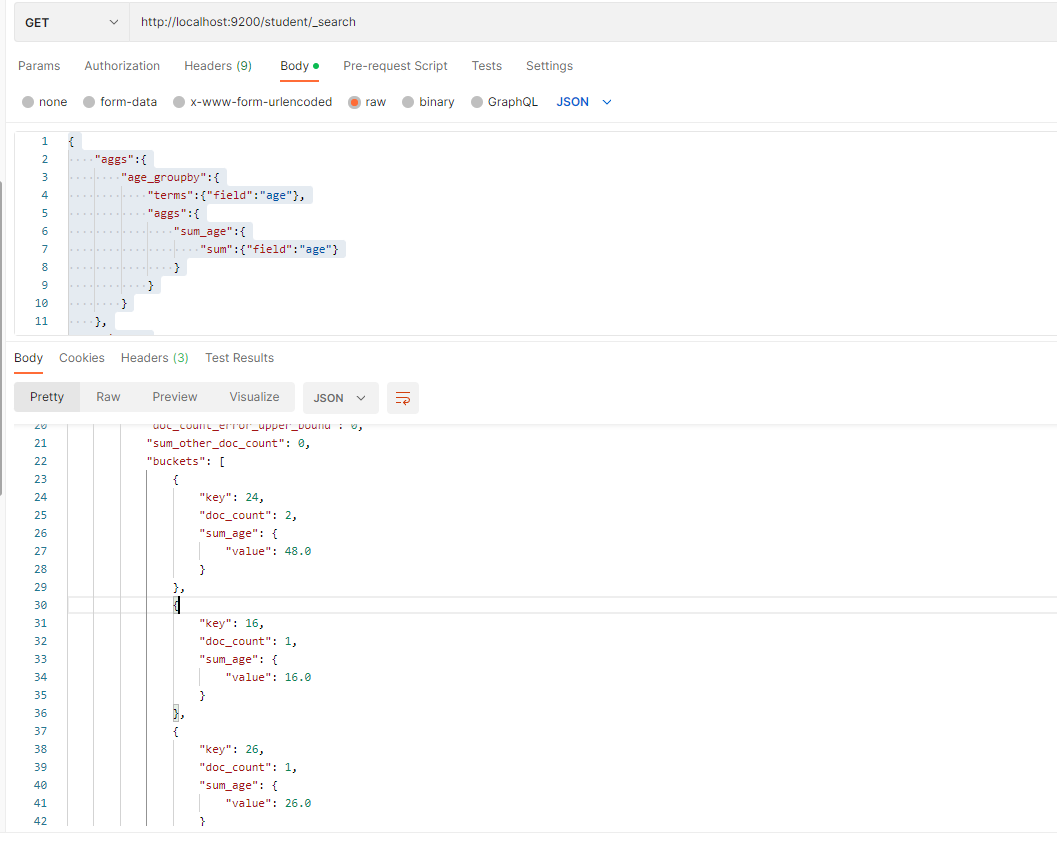Switch to Preview response view

[x=175, y=397]
